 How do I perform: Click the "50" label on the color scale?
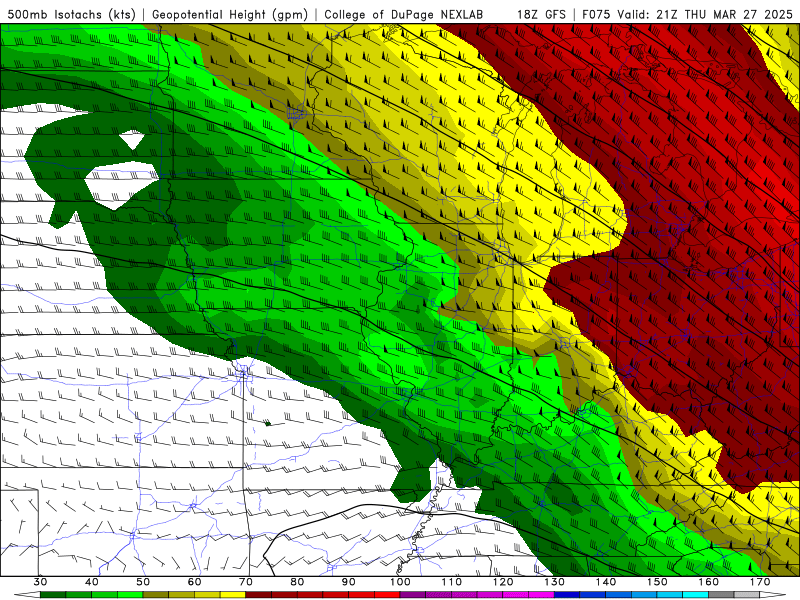click(x=143, y=582)
